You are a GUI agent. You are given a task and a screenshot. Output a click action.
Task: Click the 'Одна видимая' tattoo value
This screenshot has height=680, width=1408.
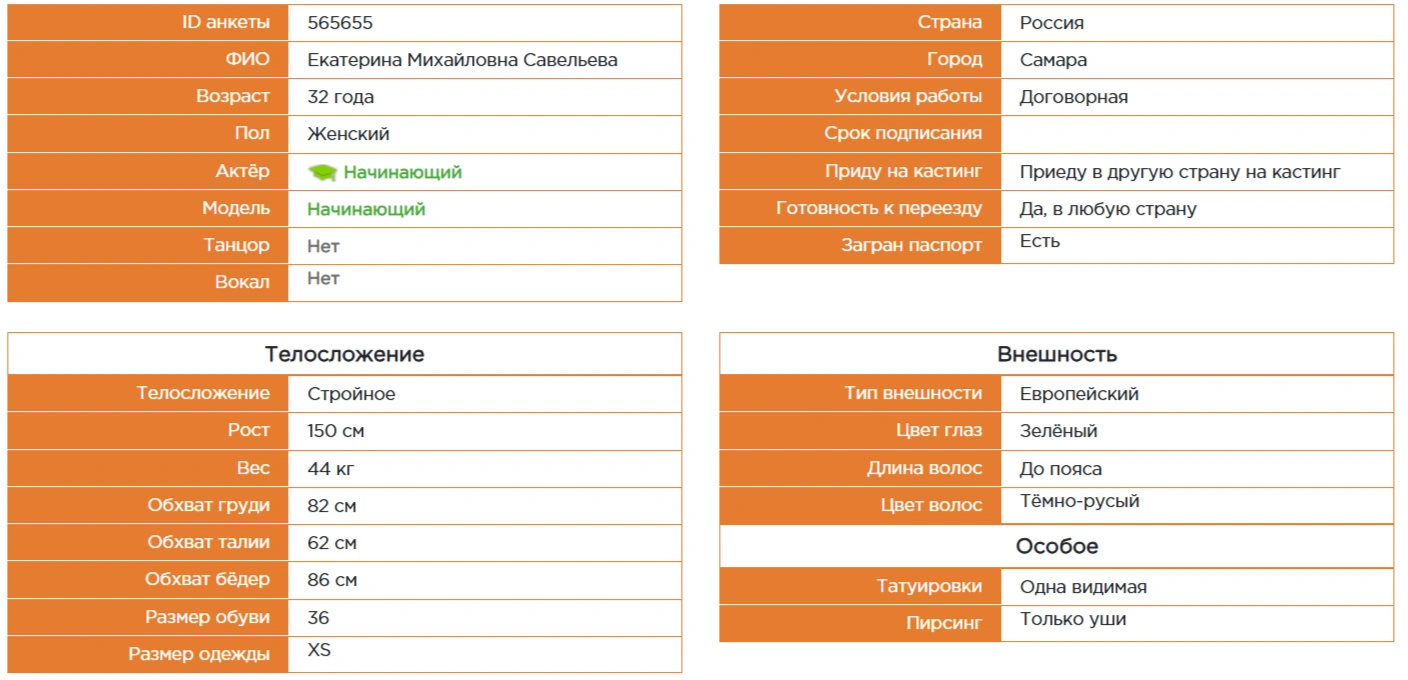(x=1083, y=587)
